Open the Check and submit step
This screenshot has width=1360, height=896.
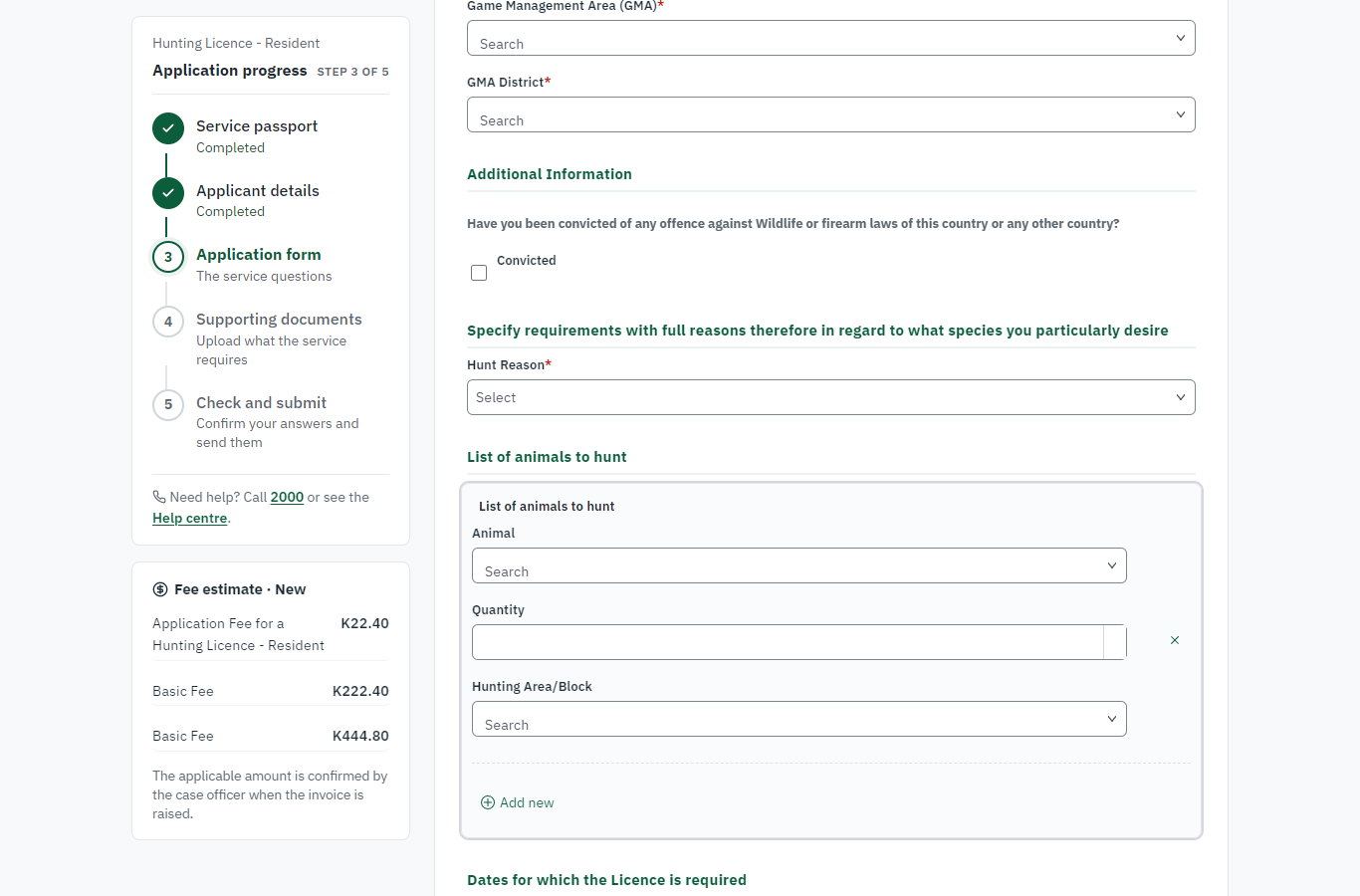(261, 403)
